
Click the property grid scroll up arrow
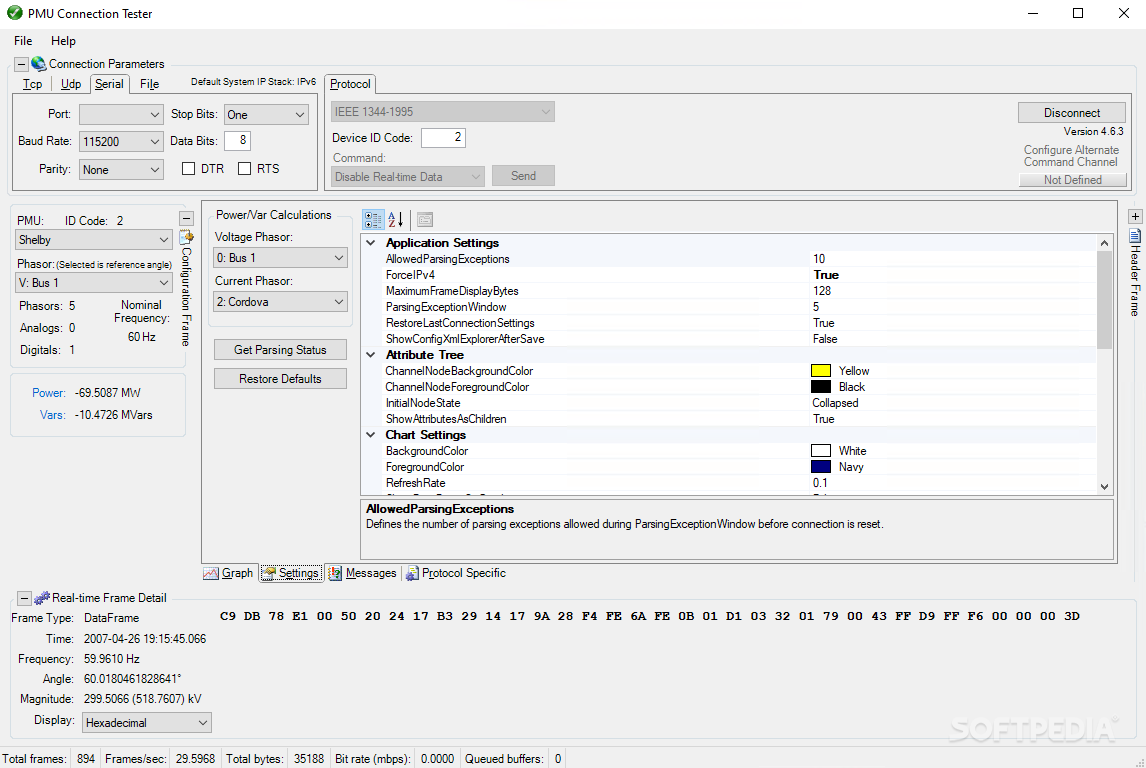1104,243
